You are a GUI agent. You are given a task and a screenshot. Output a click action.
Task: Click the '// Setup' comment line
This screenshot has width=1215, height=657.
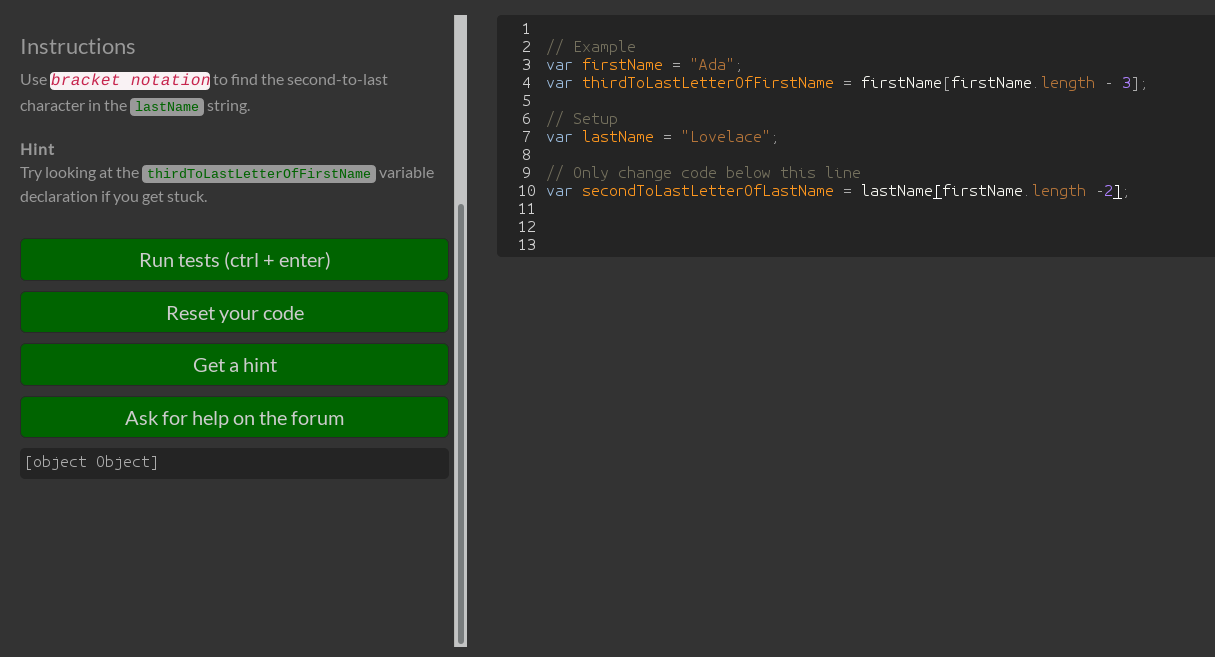tap(581, 119)
